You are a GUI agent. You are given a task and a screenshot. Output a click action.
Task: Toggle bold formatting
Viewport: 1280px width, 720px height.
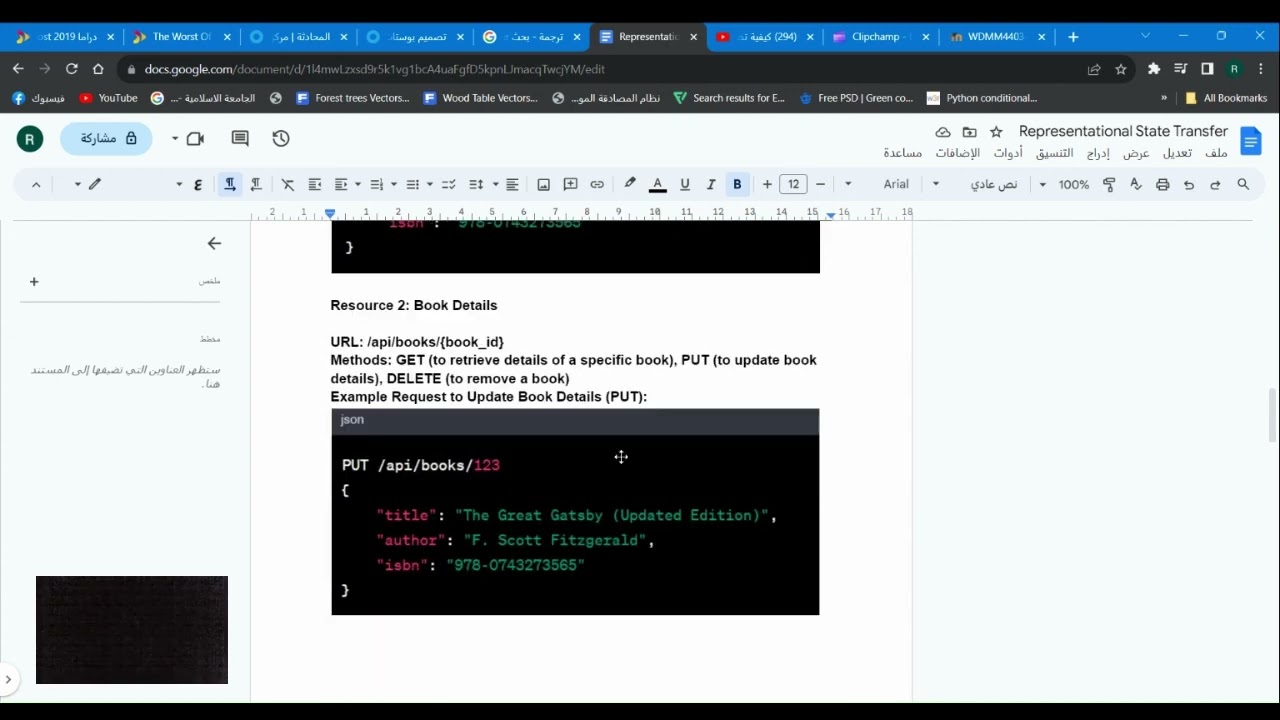pyautogui.click(x=737, y=184)
